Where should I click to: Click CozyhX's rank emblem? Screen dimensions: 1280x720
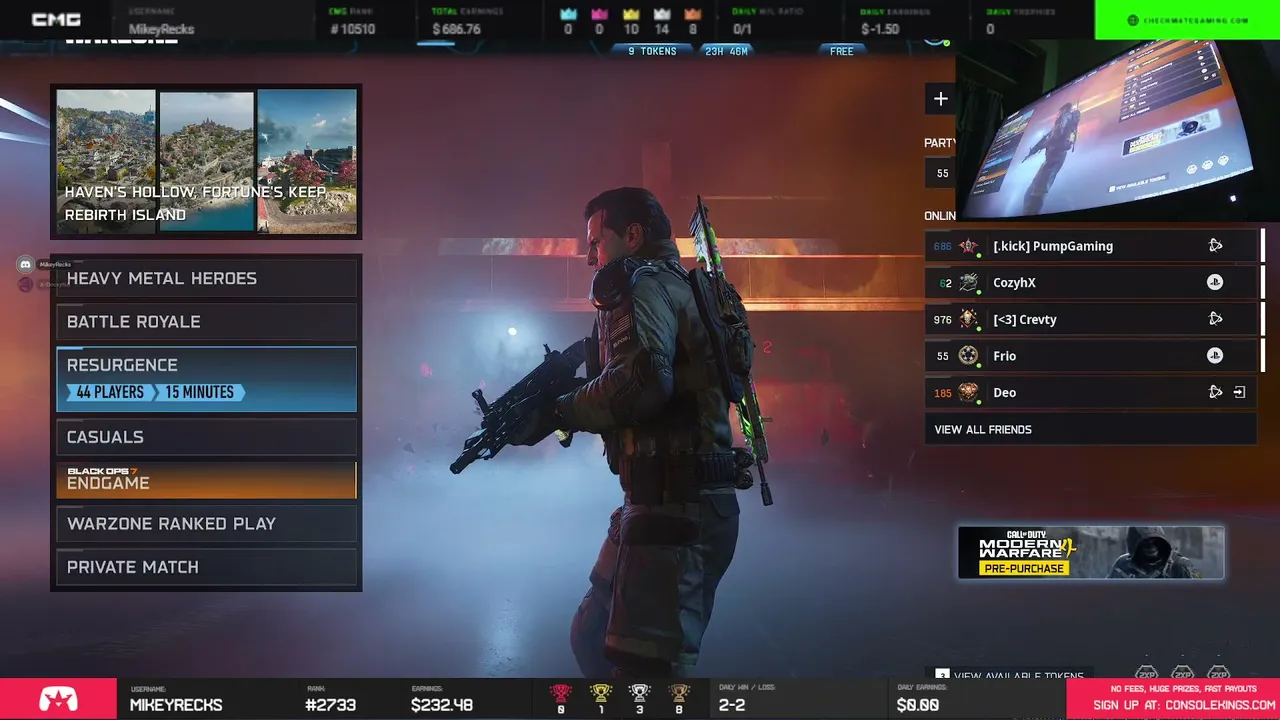tap(968, 283)
